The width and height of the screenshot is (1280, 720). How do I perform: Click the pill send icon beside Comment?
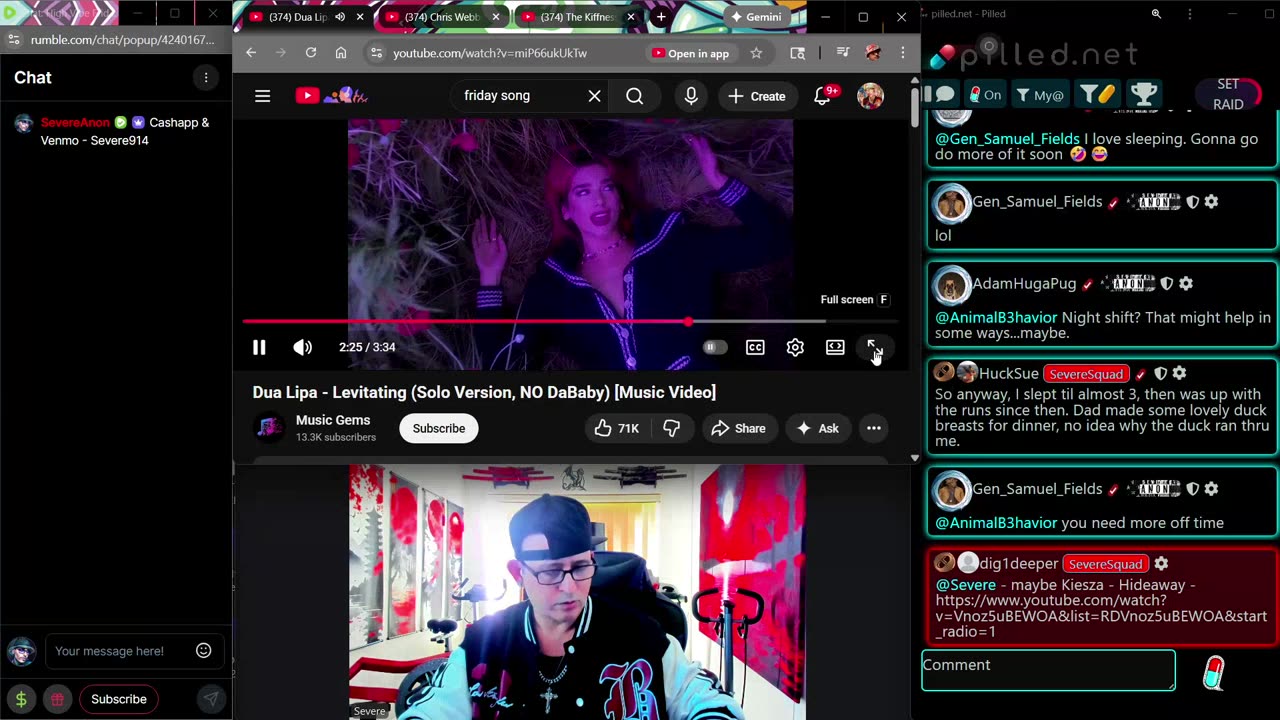tap(1213, 673)
